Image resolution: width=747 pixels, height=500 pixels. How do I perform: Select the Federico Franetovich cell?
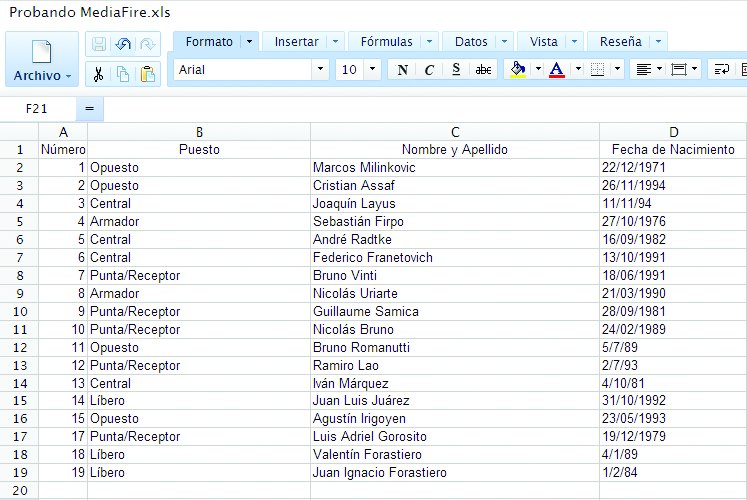455,258
